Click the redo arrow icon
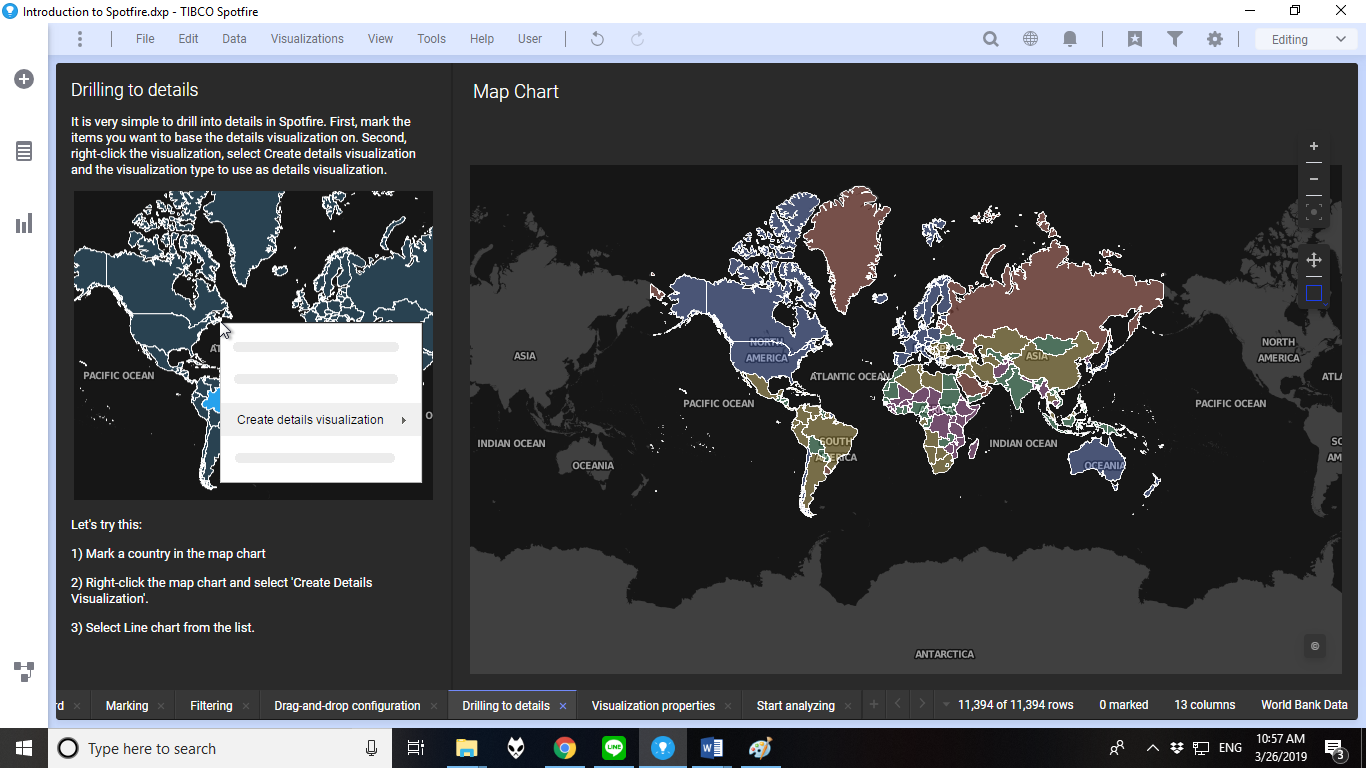The image size is (1366, 768). (x=637, y=39)
